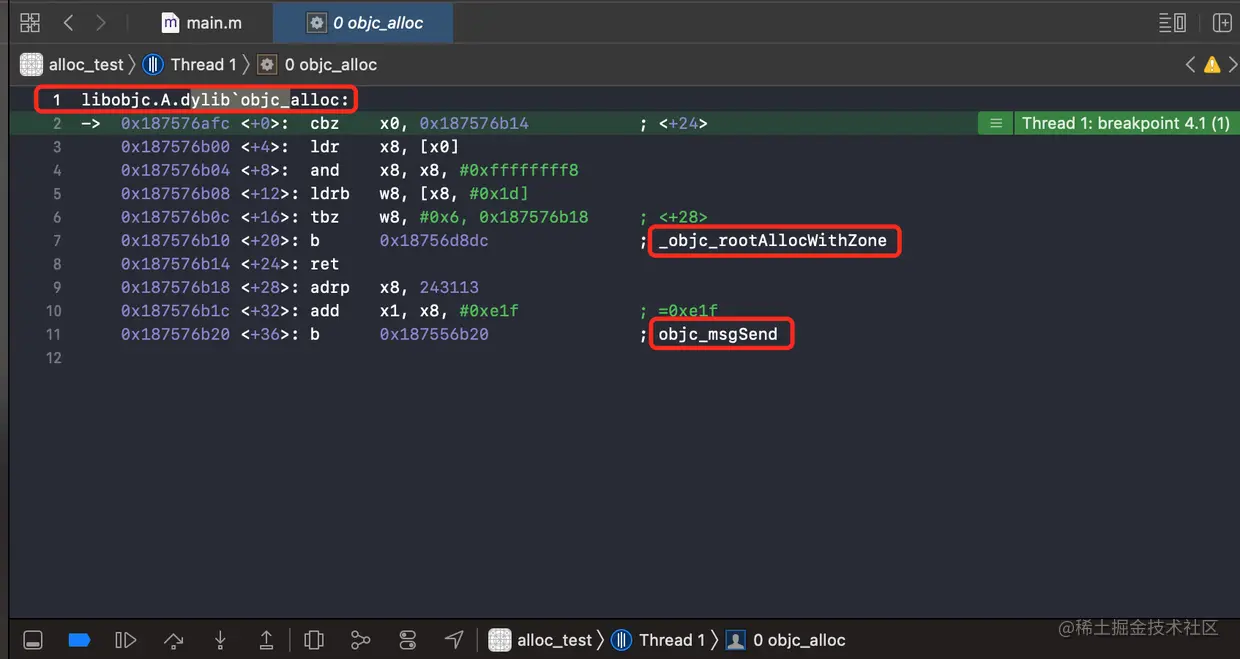The height and width of the screenshot is (659, 1240).
Task: Click the libobjc.A.dylib`objc_alloc: header text
Action: coord(215,100)
